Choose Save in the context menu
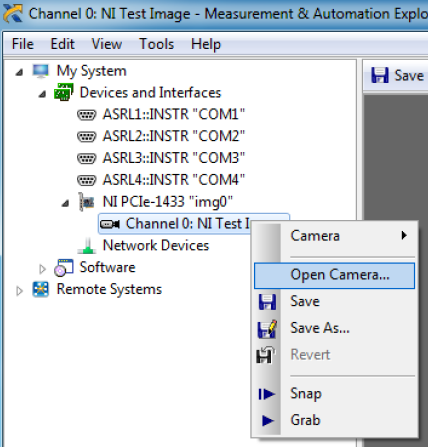The image size is (428, 447). 335,302
